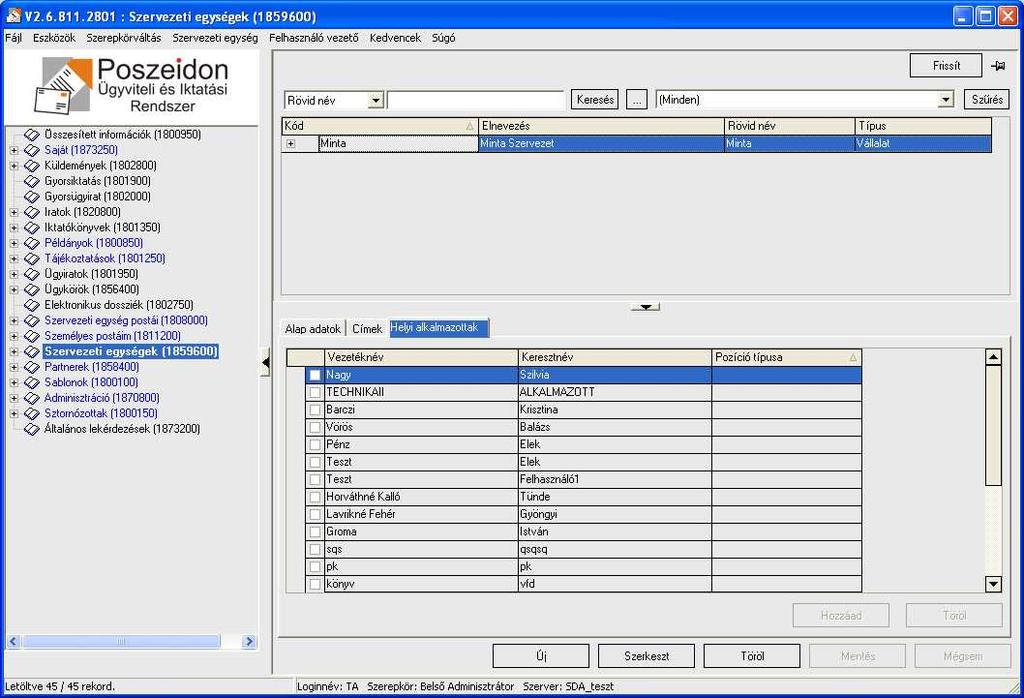1024x698 pixels.
Task: Check the TECHNIKAII ALKALMAZOTT row checkbox
Action: point(315,392)
